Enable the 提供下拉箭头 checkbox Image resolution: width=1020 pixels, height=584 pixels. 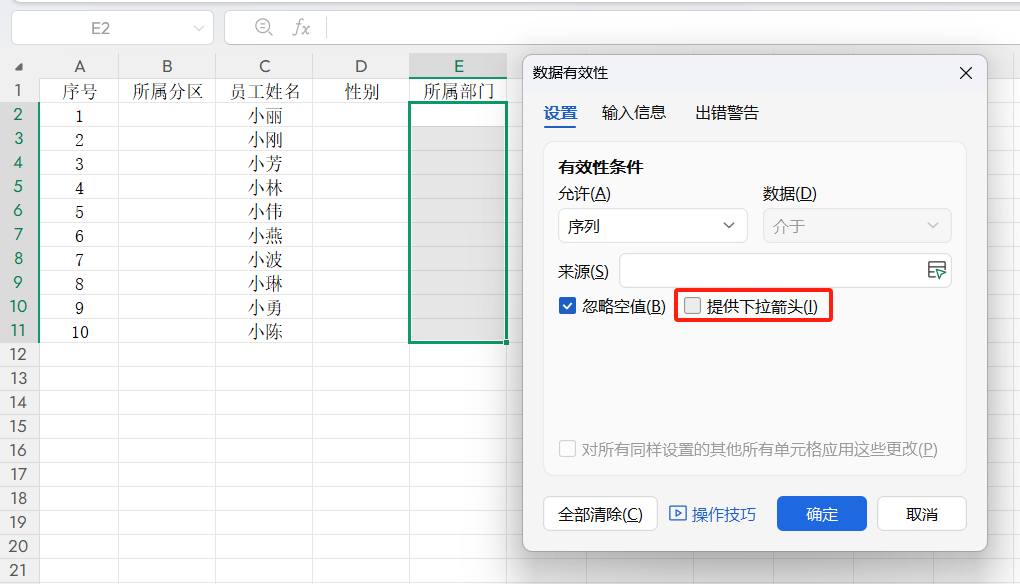point(690,305)
